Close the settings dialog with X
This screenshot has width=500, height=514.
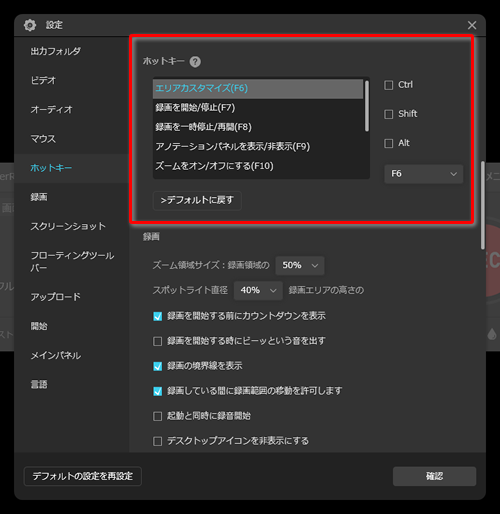pos(472,25)
